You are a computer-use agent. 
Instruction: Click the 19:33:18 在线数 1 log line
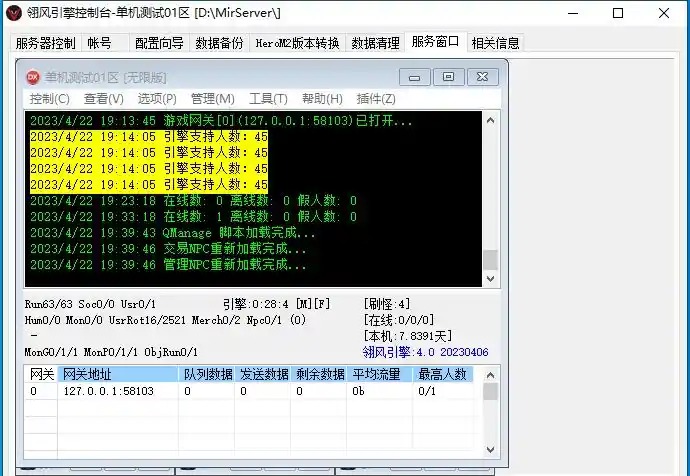[x=194, y=217]
